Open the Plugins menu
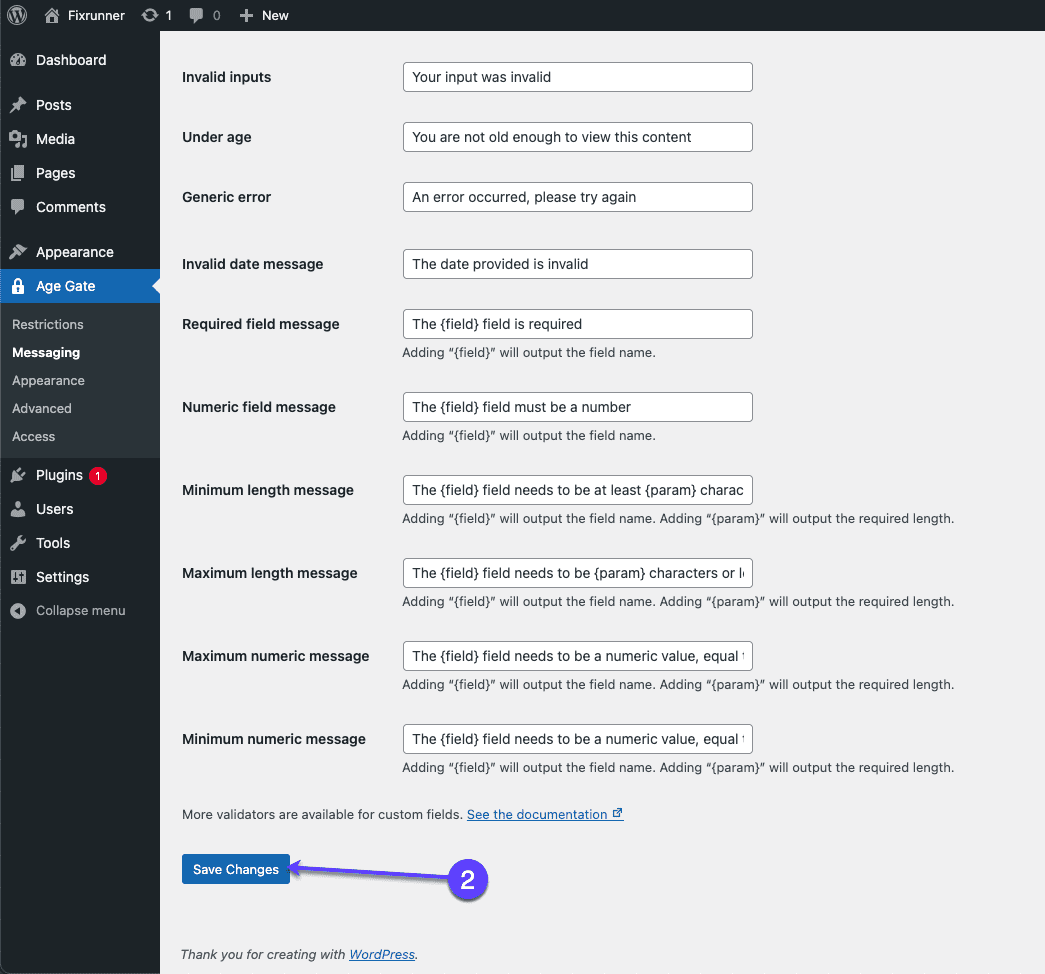This screenshot has height=974, width=1045. 80,475
